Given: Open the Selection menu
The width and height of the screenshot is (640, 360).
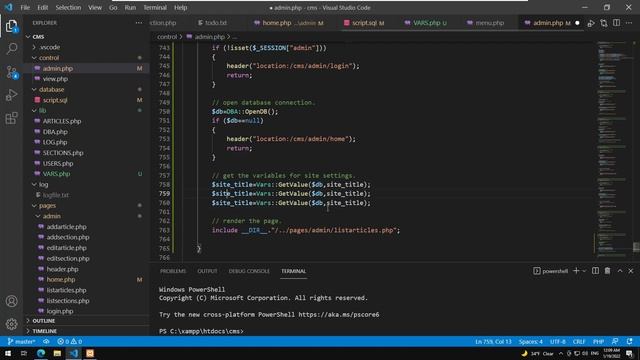Looking at the screenshot, I should point(68,7).
